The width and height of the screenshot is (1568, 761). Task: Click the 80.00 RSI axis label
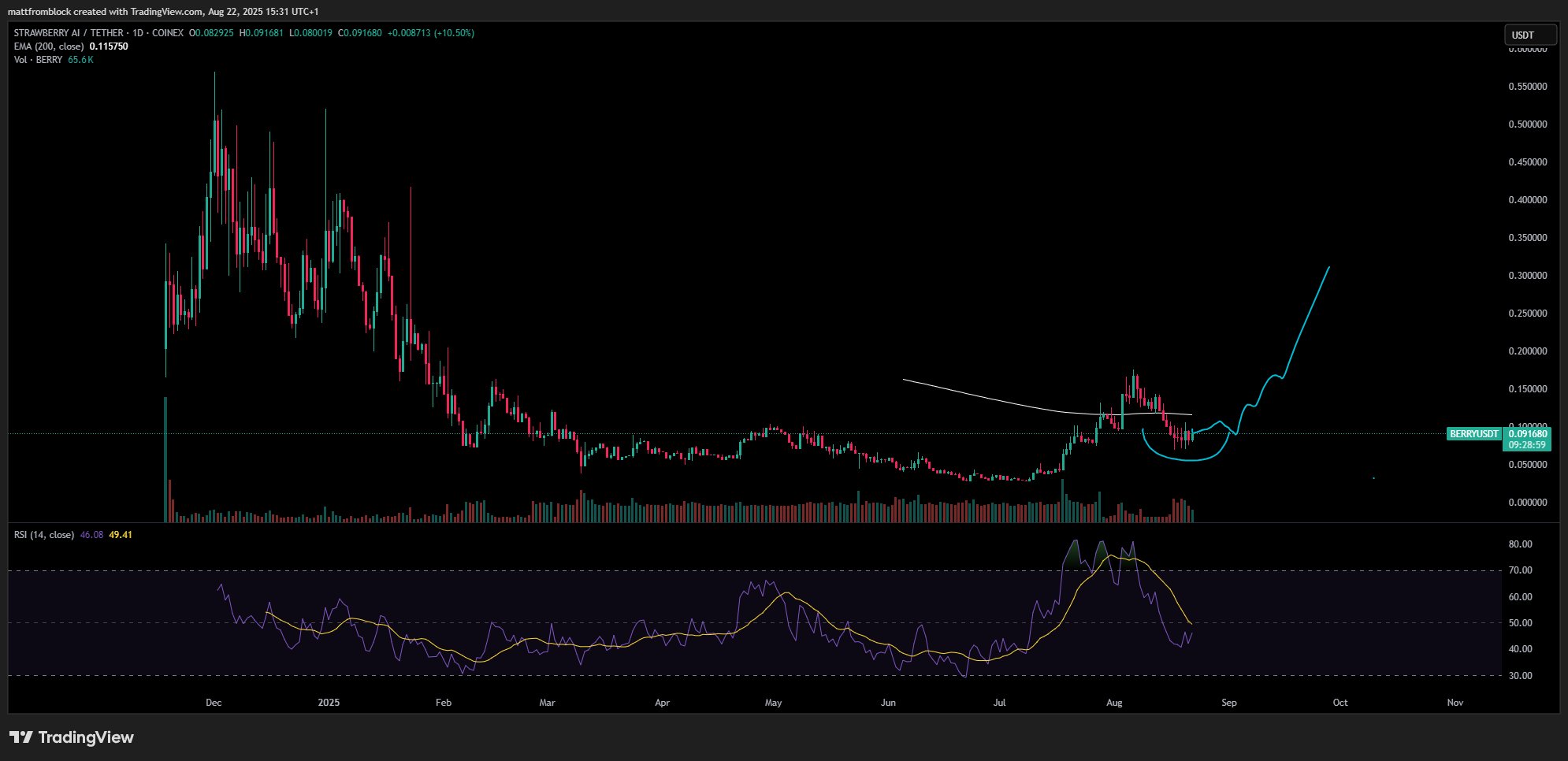(1521, 544)
